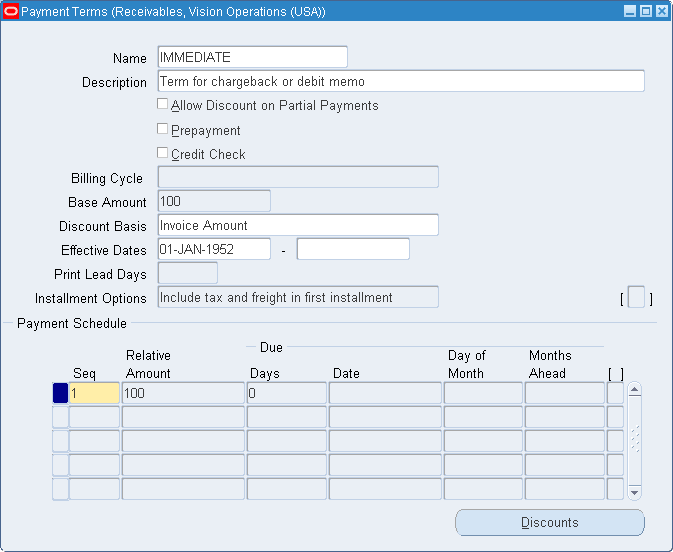Image resolution: width=673 pixels, height=552 pixels.
Task: Click the empty Effective Dates end field
Action: pos(353,249)
